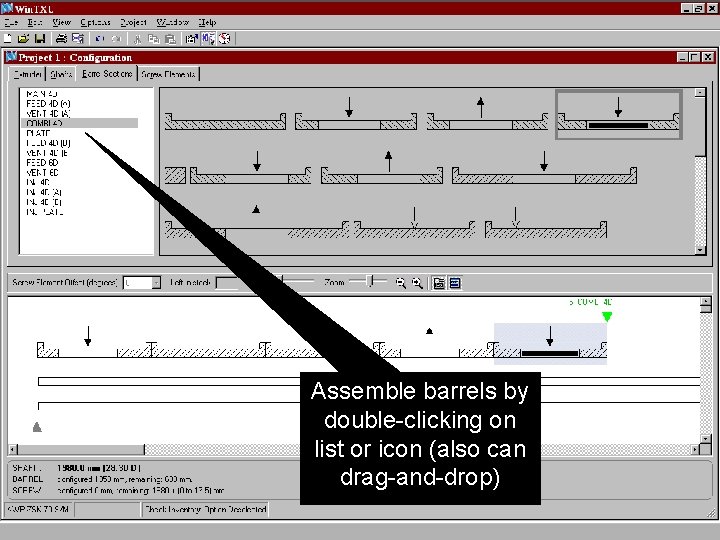Select INJ PLATE in the barrel list
Screen dimensions: 720x540
pyautogui.click(x=45, y=212)
